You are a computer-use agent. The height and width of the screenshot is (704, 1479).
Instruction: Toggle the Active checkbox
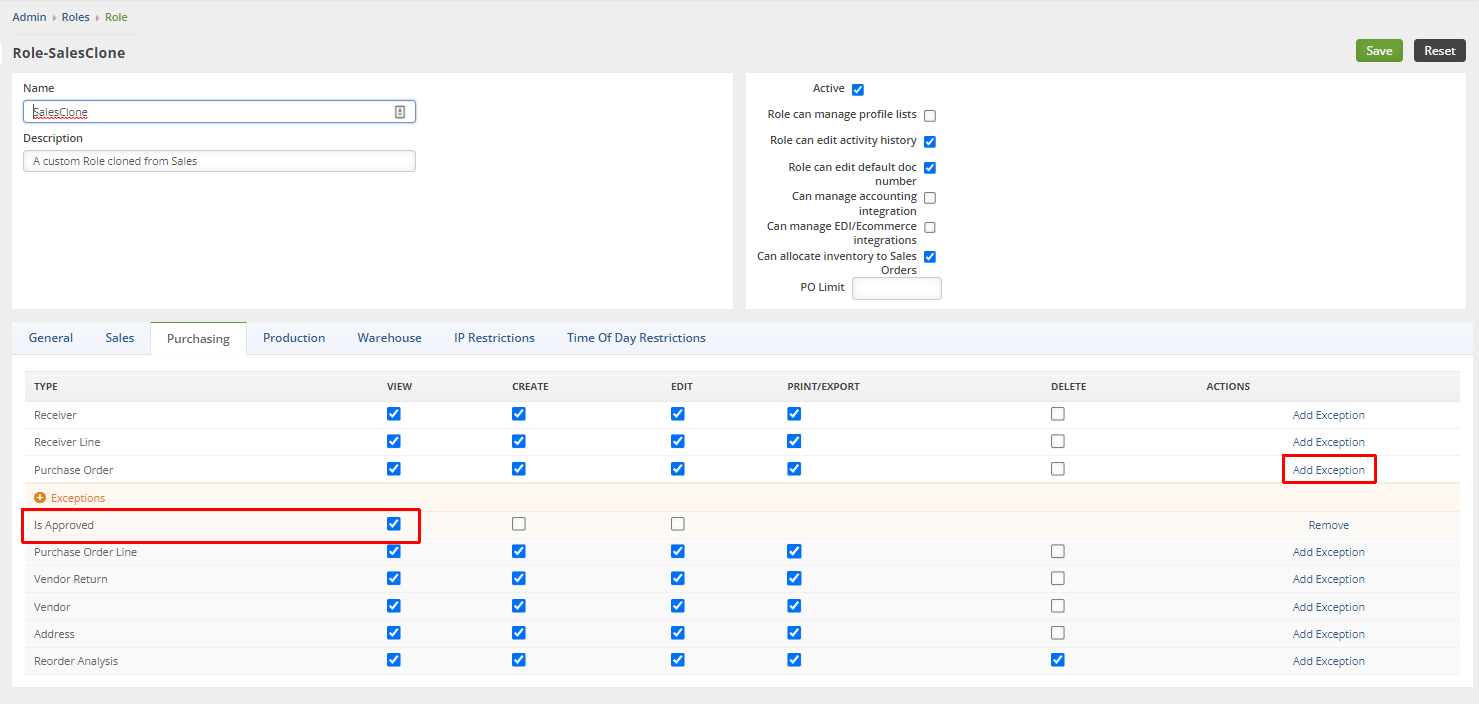(x=858, y=89)
